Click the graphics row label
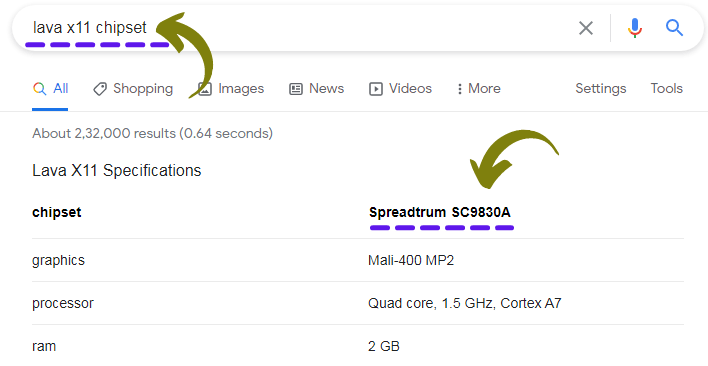This screenshot has width=708, height=366. pos(58,261)
